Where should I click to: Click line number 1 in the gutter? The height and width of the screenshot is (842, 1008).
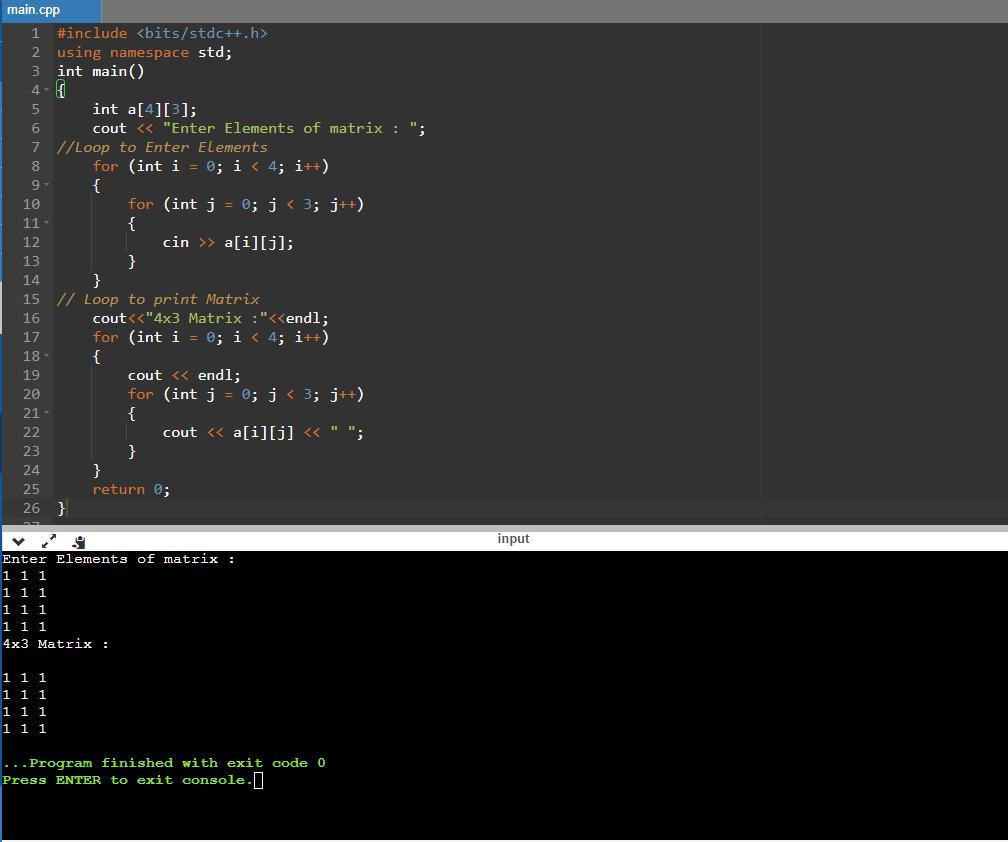[x=35, y=33]
